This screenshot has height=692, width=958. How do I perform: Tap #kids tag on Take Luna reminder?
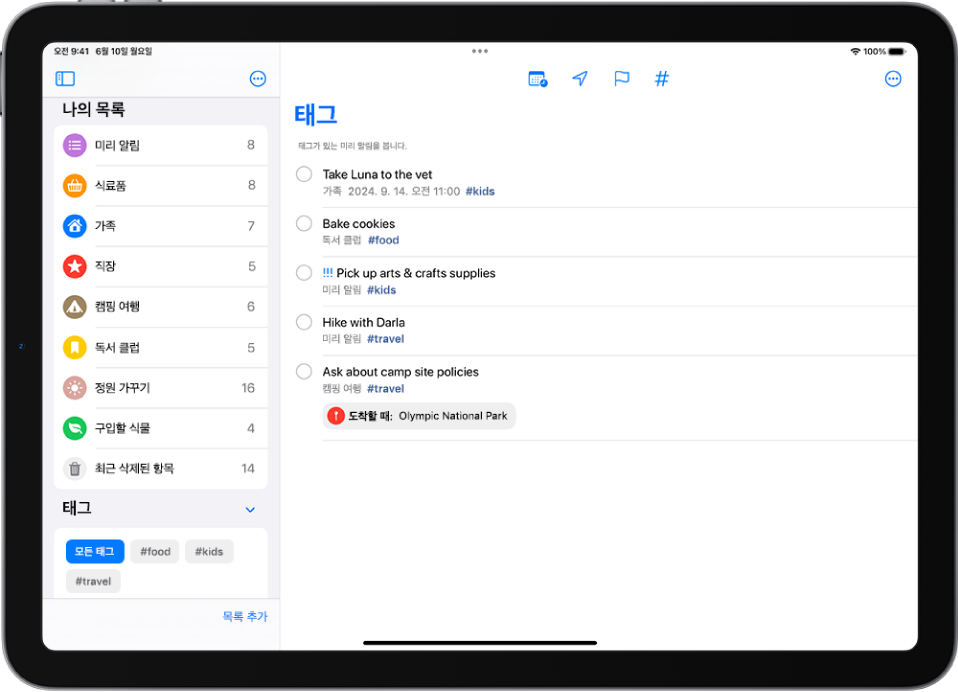[x=480, y=191]
